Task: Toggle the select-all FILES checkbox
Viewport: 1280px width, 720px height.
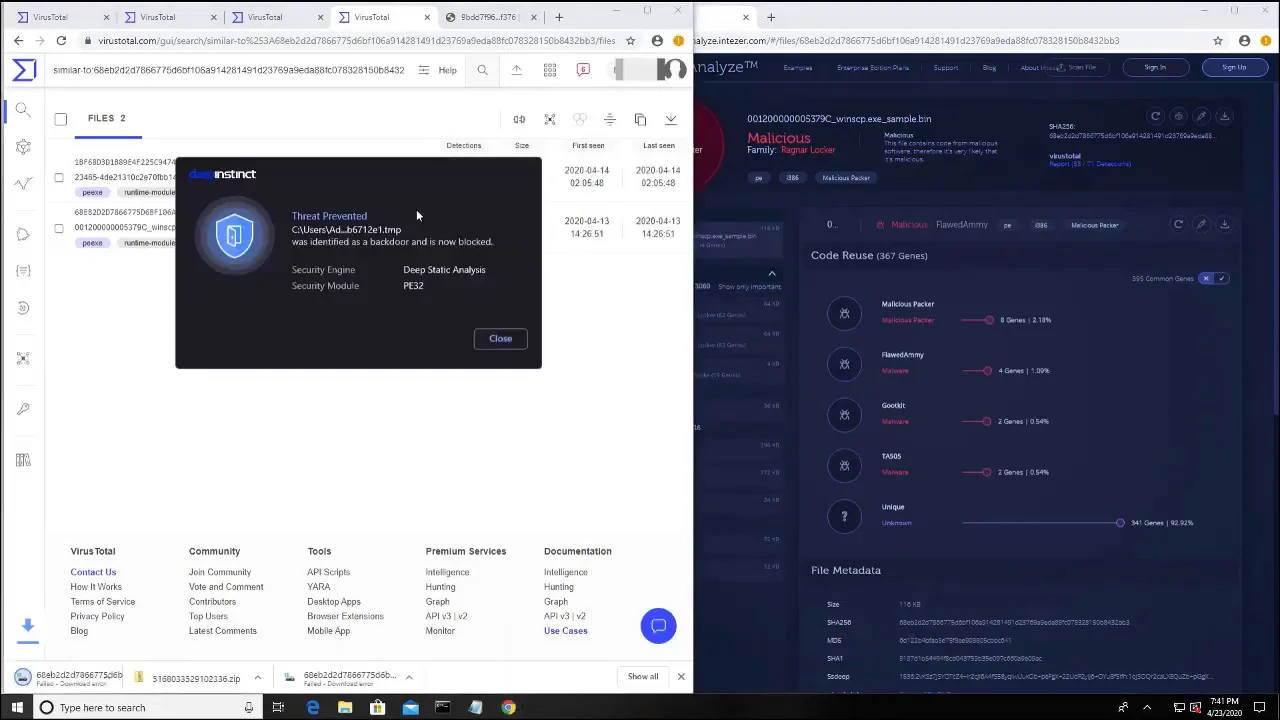Action: pyautogui.click(x=61, y=119)
